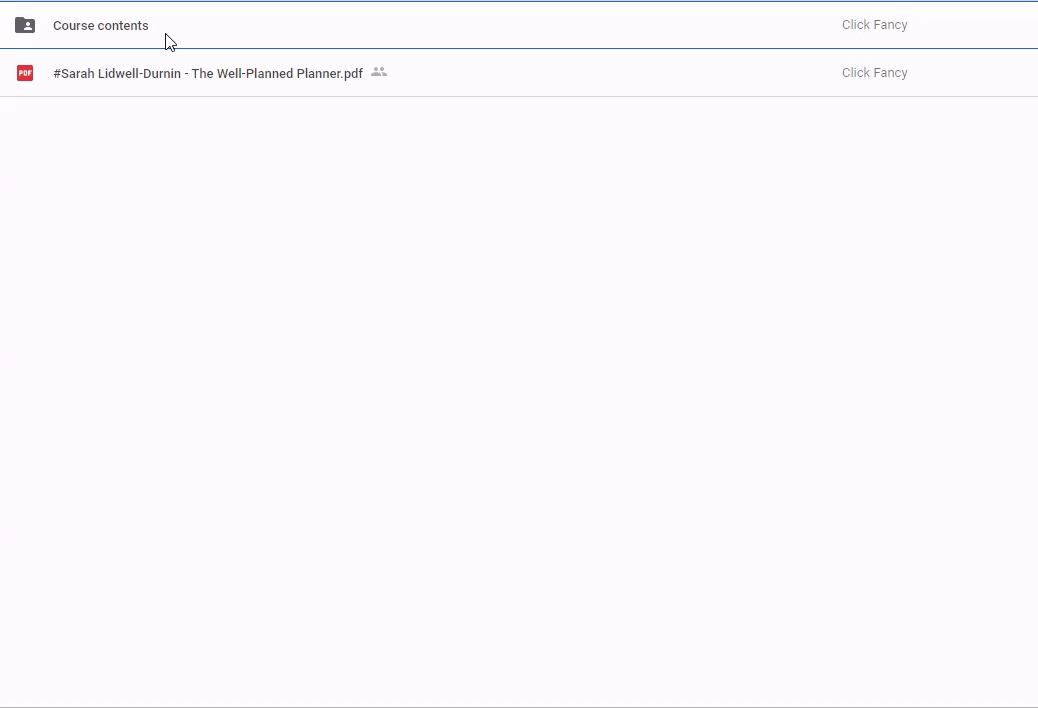
Task: Click the shared people icon after the PDF name
Action: pyautogui.click(x=379, y=72)
